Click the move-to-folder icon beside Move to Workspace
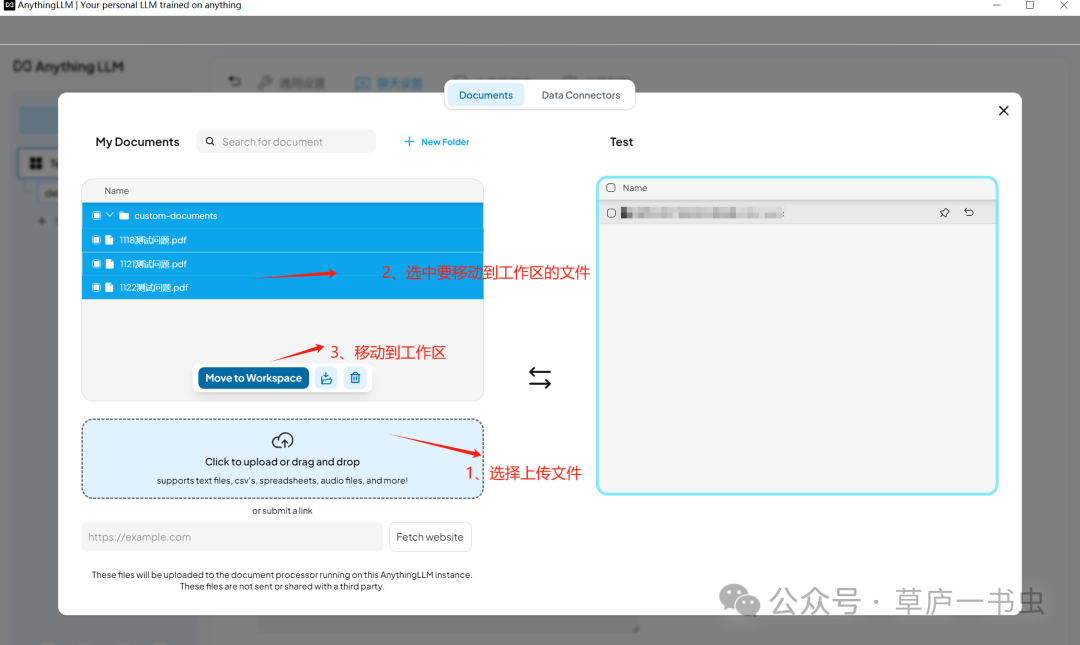Screen dimensions: 1080x645 pos(326,378)
